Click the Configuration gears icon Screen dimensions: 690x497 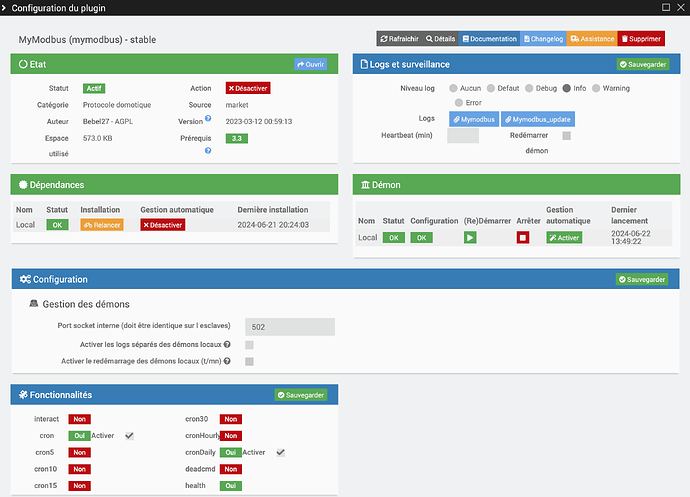pyautogui.click(x=25, y=279)
